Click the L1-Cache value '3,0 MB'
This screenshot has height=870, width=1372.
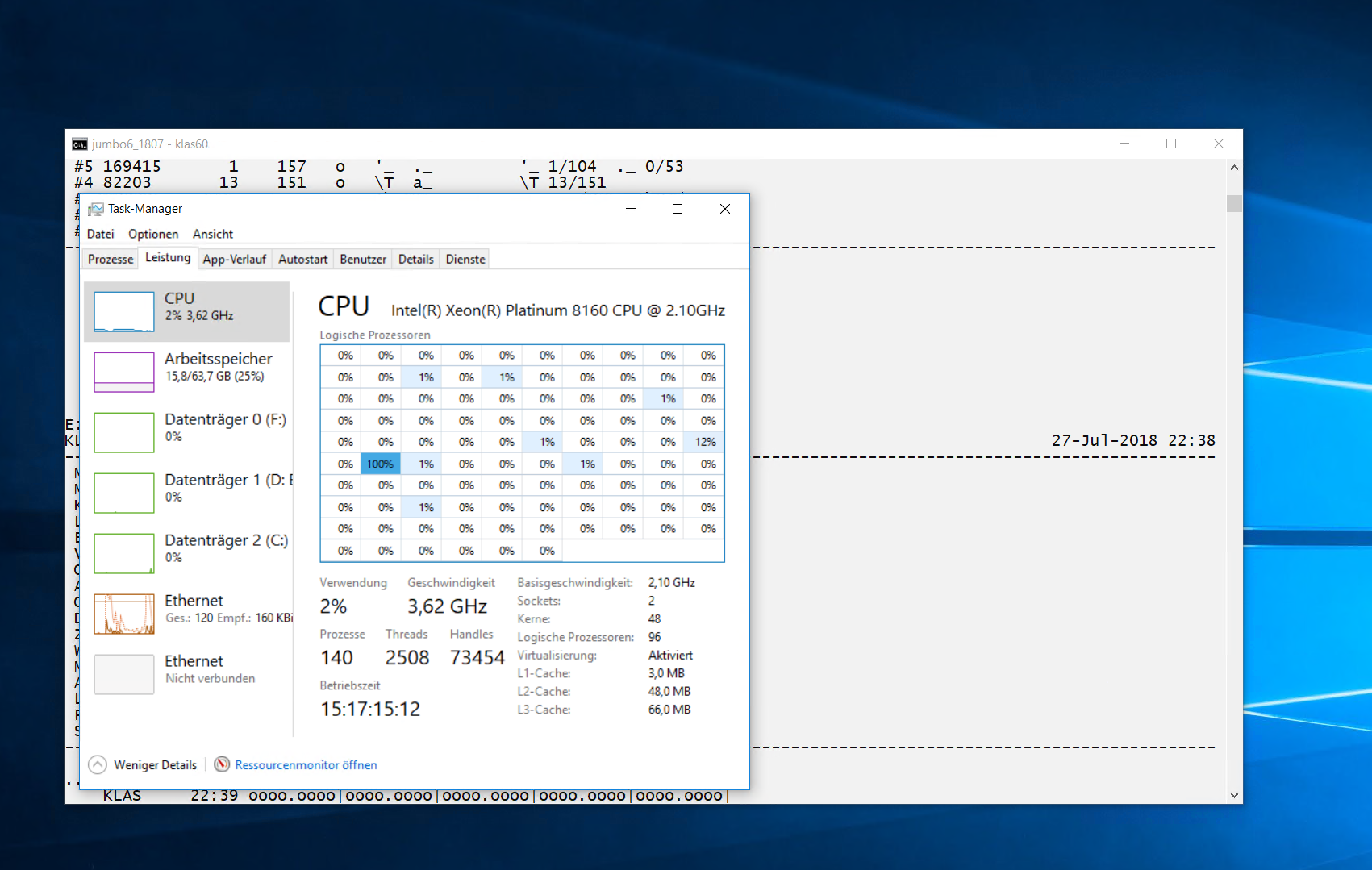click(x=666, y=673)
